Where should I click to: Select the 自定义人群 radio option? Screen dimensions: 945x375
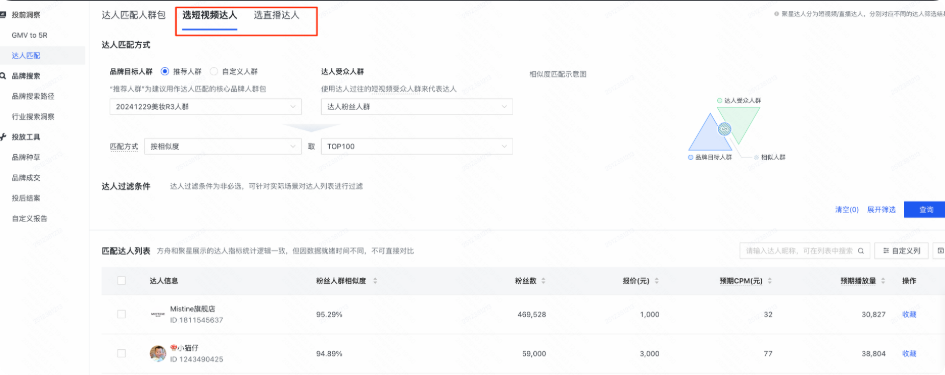213,71
